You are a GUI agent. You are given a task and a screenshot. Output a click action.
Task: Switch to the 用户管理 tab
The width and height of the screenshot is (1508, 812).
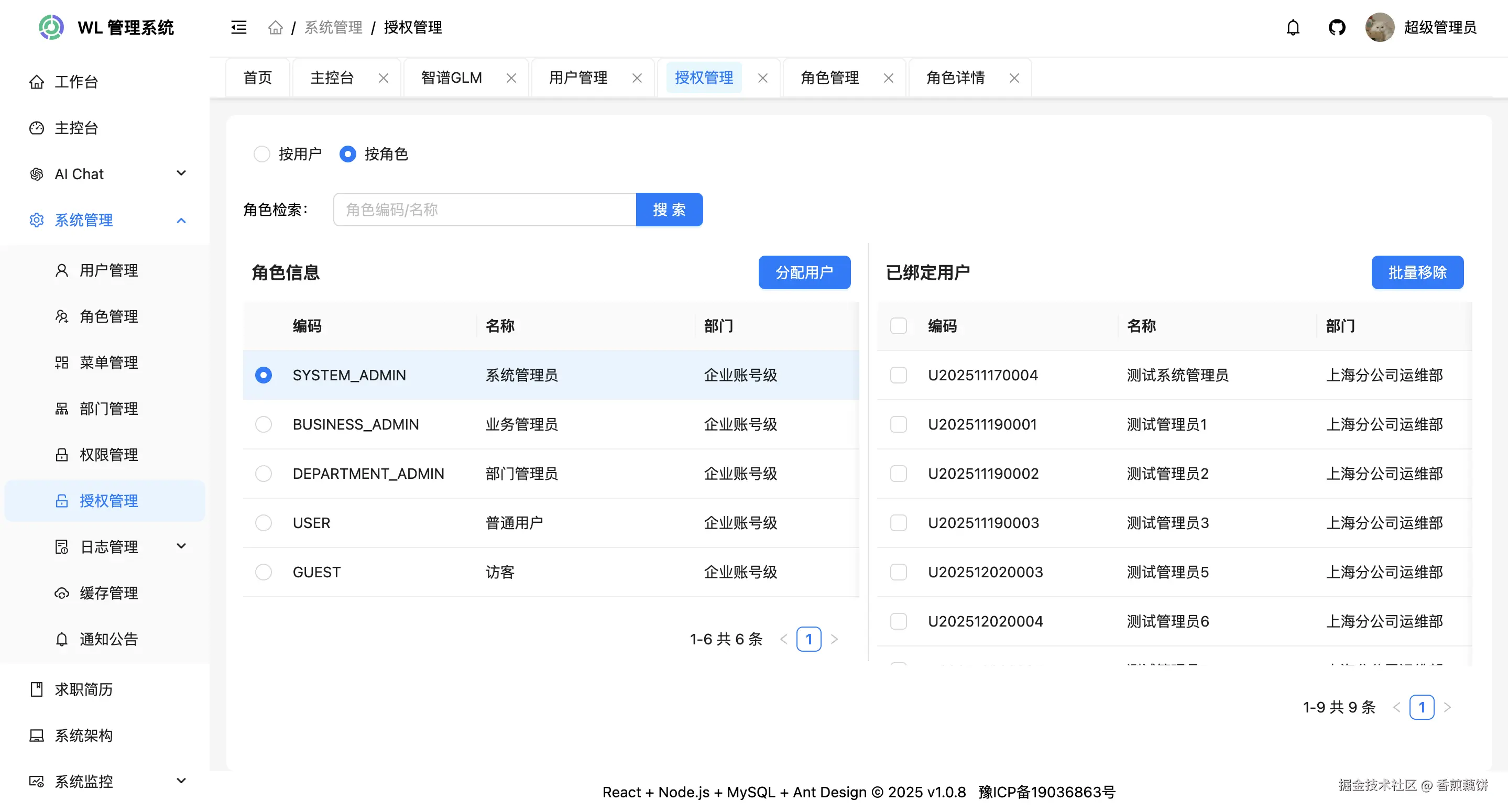pos(578,78)
